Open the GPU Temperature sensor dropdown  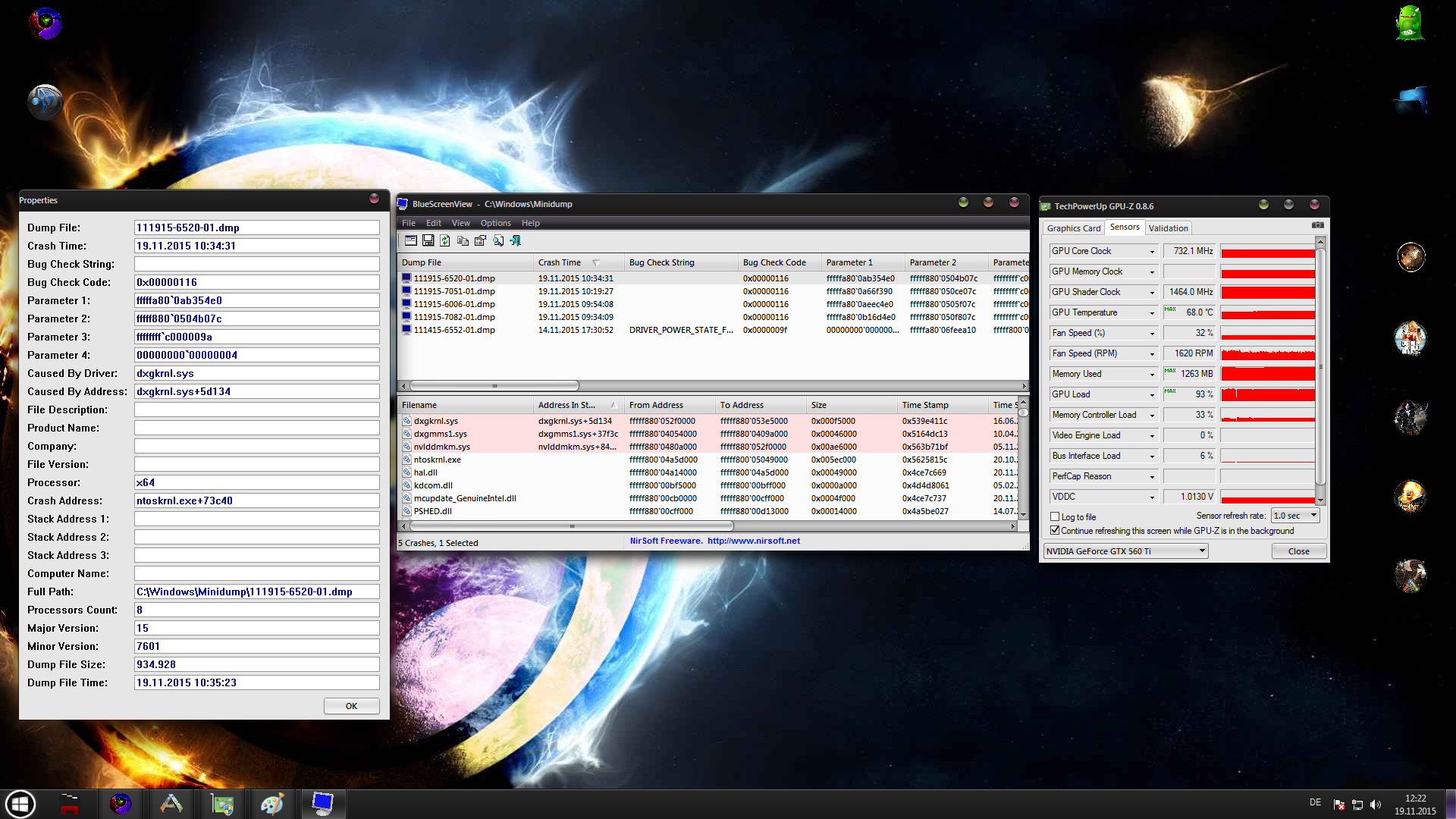point(1152,312)
